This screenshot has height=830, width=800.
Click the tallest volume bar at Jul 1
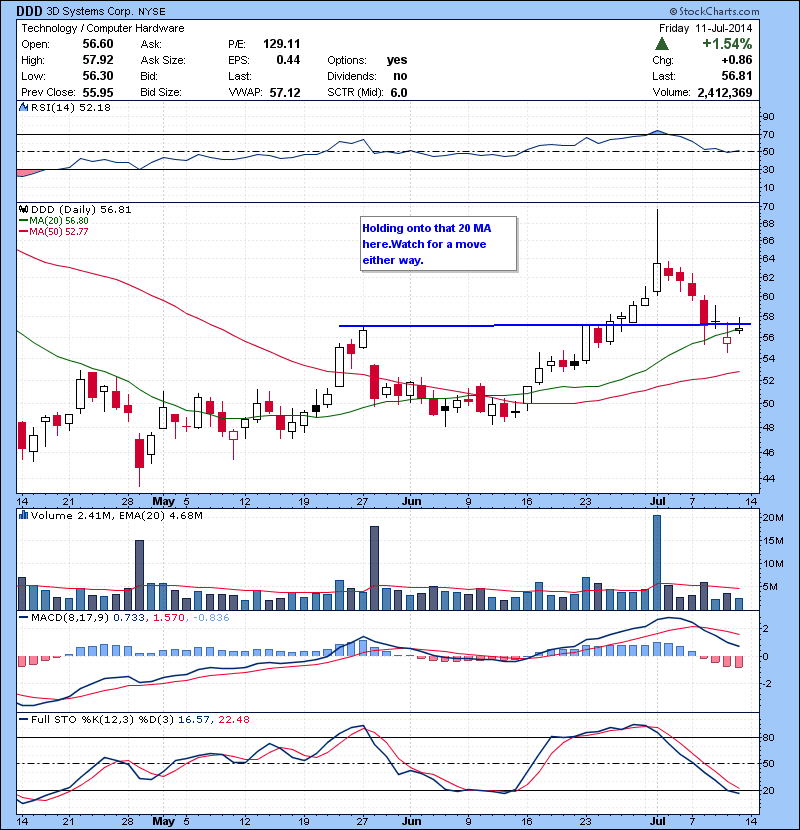[657, 562]
